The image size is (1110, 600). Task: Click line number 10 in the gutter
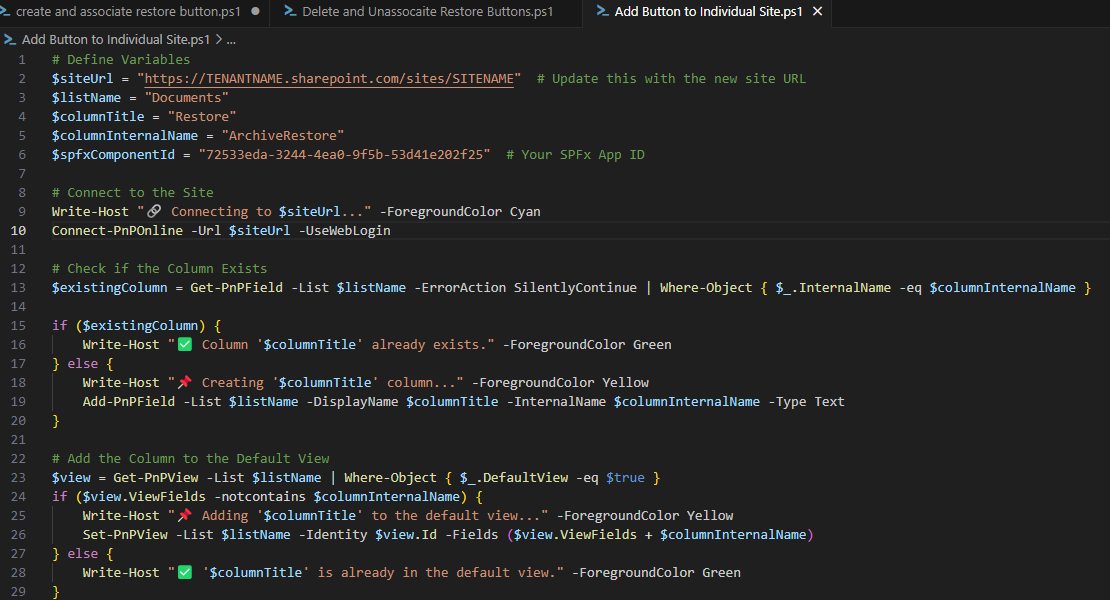click(21, 231)
